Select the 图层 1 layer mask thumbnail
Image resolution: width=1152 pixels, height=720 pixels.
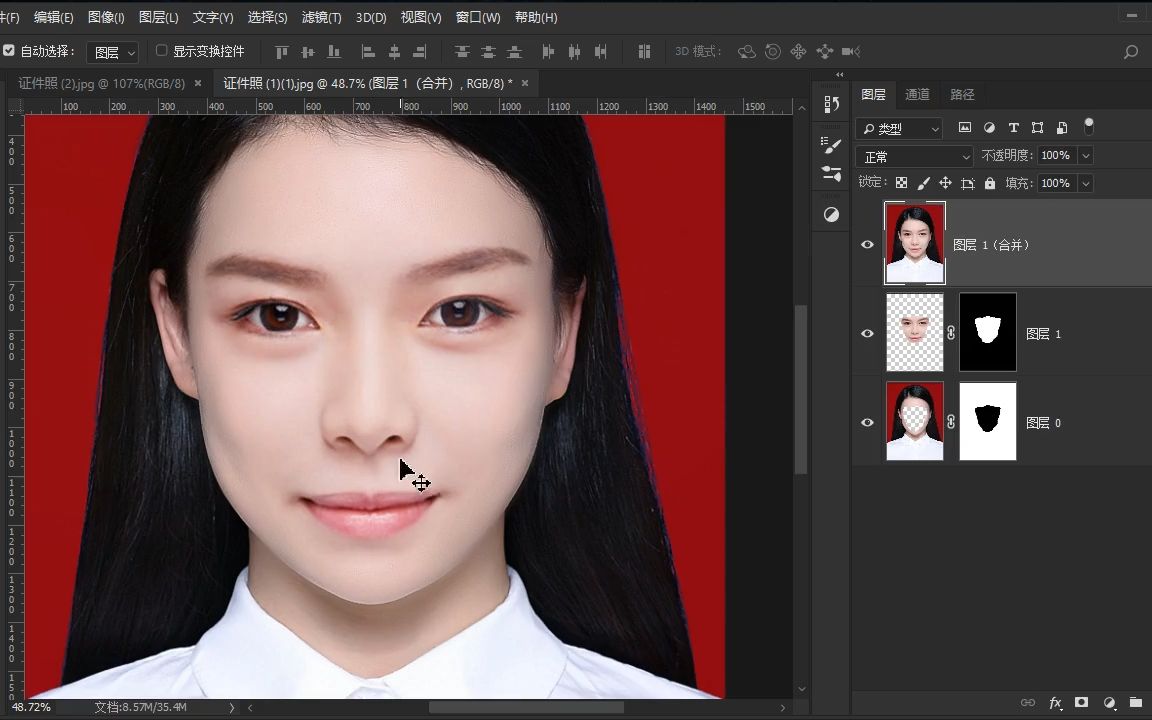[988, 332]
